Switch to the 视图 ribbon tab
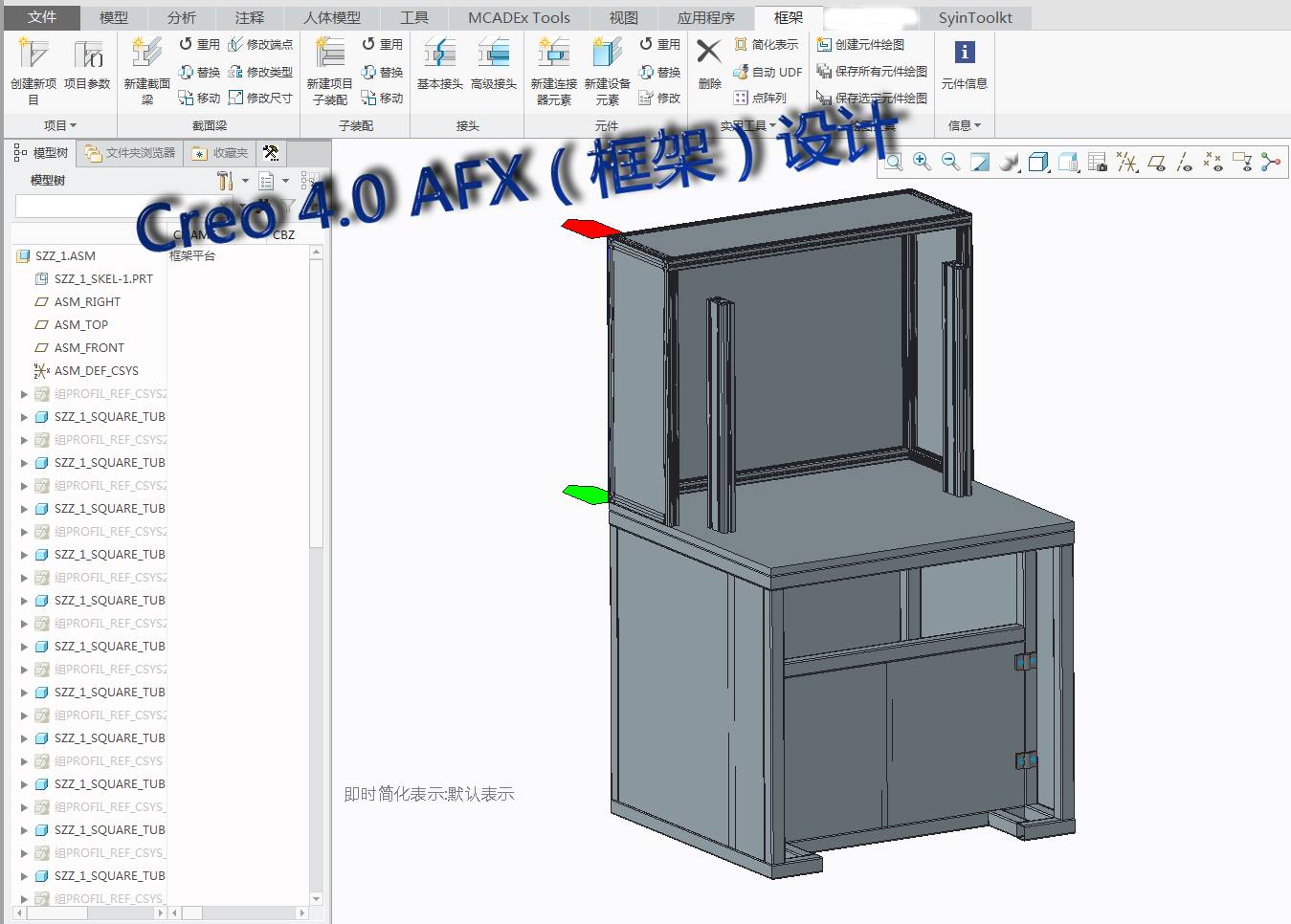The width and height of the screenshot is (1291, 924). [624, 17]
